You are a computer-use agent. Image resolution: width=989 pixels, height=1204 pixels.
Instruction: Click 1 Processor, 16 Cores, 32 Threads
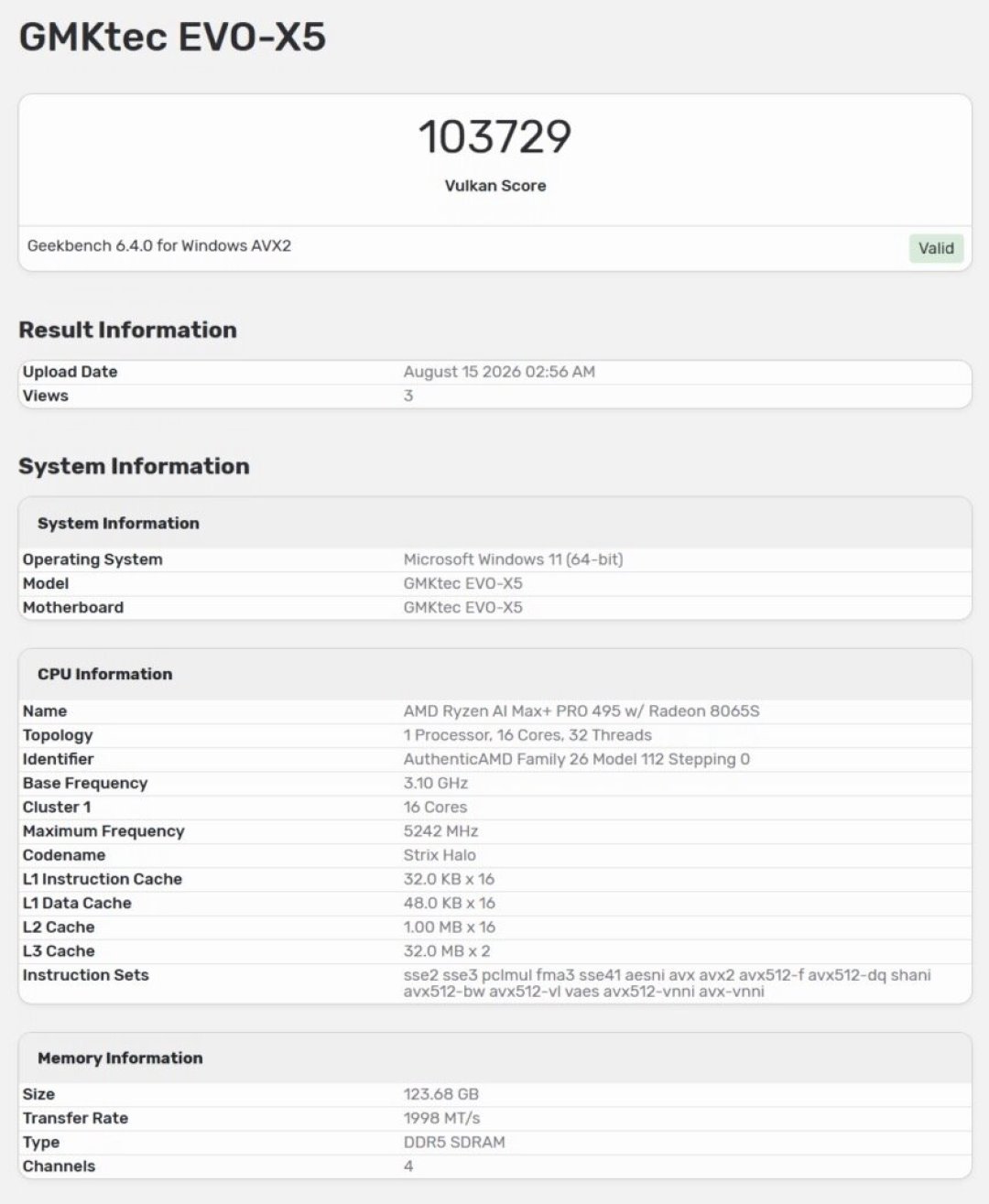tap(527, 735)
